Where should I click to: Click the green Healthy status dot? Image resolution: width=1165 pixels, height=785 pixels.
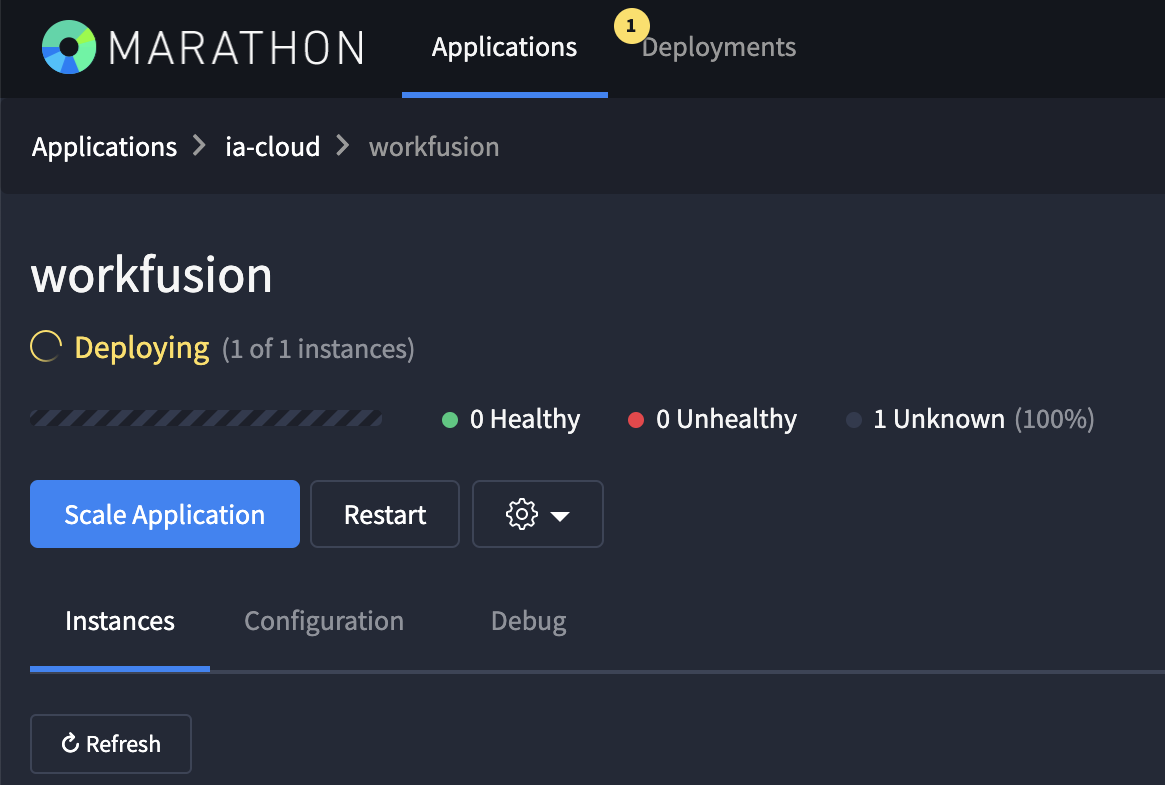point(450,420)
